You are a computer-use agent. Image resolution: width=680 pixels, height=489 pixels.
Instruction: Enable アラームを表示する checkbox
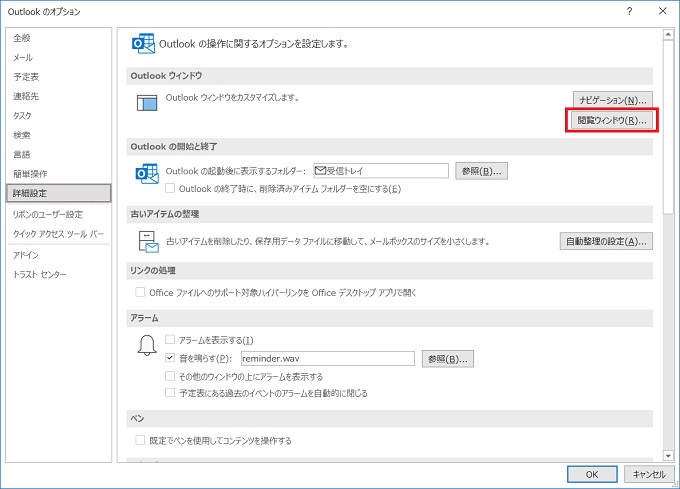pyautogui.click(x=170, y=339)
